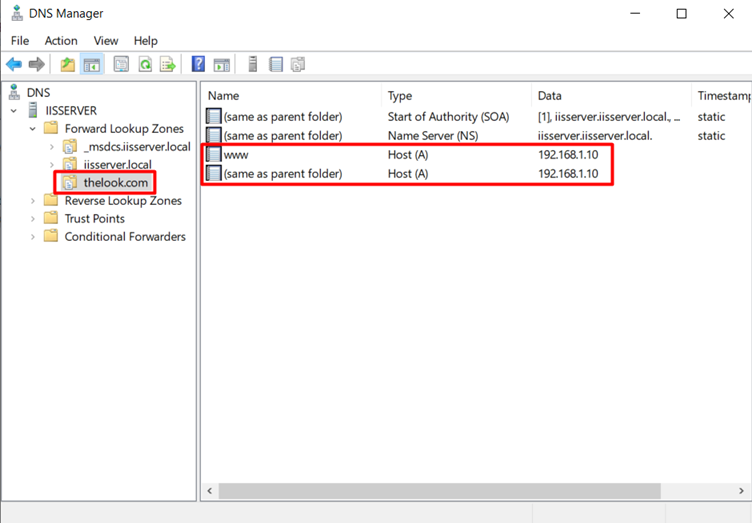
Task: Toggle the Show/Hide Console Tree button
Action: [x=92, y=64]
